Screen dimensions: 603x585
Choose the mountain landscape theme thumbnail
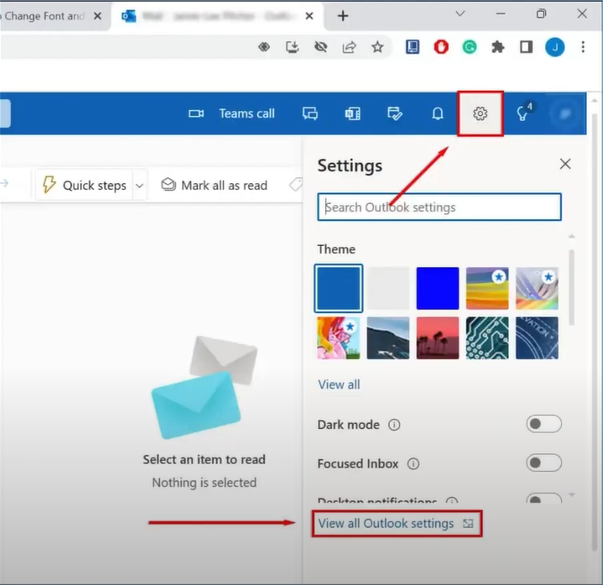(x=388, y=338)
